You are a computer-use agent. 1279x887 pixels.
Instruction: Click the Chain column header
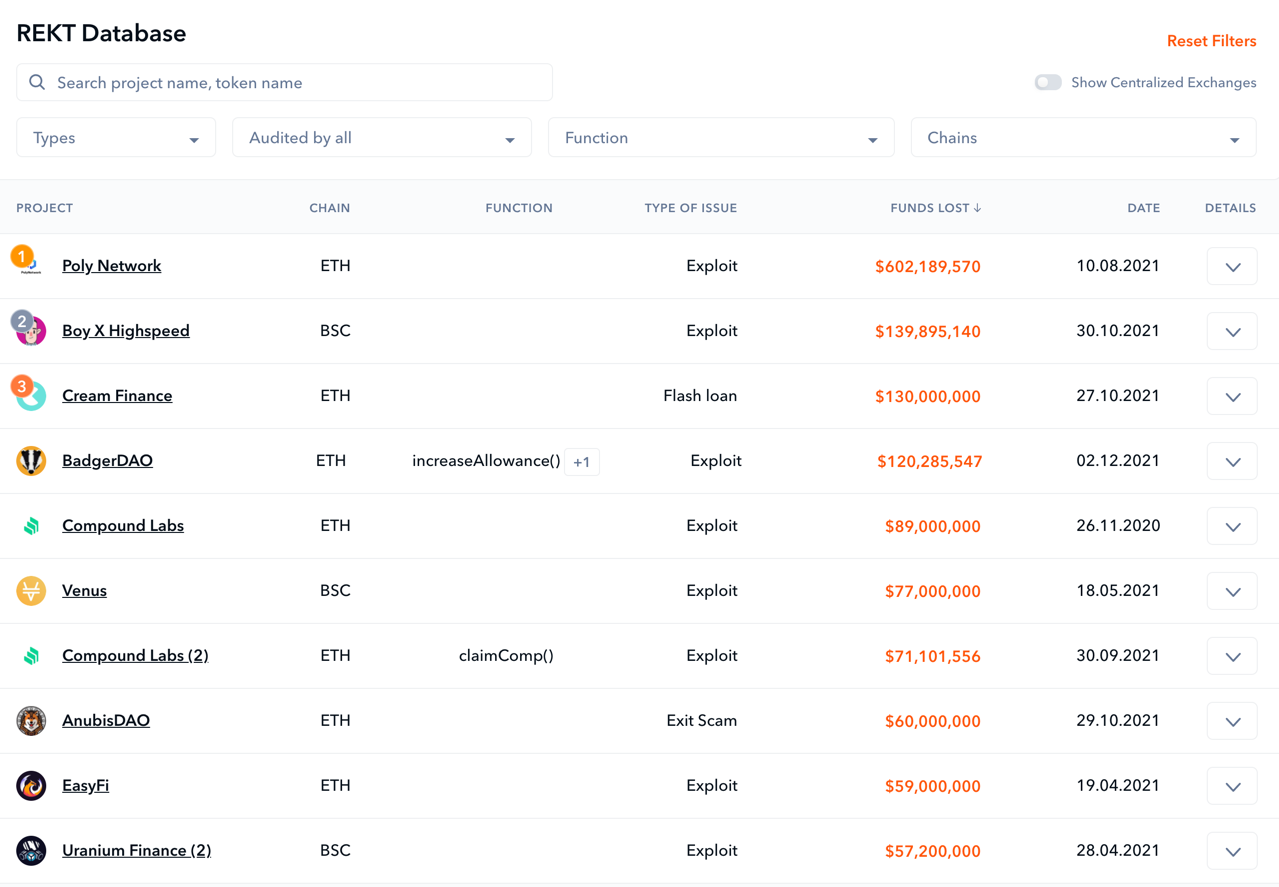tap(329, 208)
